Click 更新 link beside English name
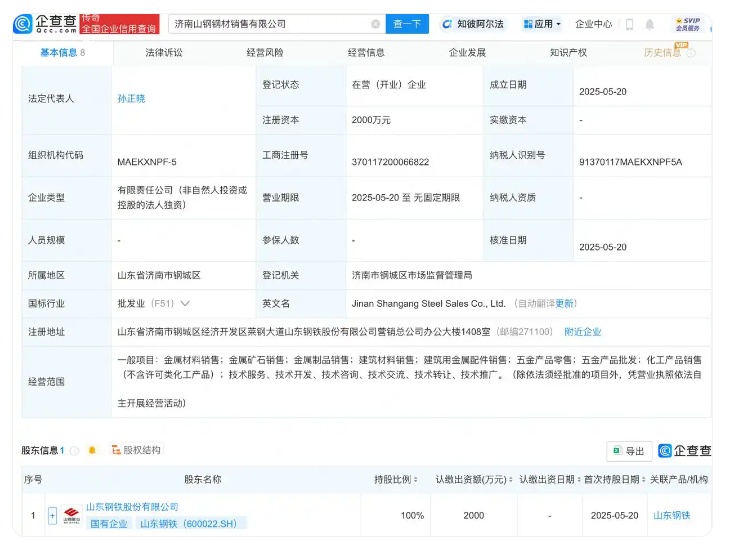 [x=564, y=304]
